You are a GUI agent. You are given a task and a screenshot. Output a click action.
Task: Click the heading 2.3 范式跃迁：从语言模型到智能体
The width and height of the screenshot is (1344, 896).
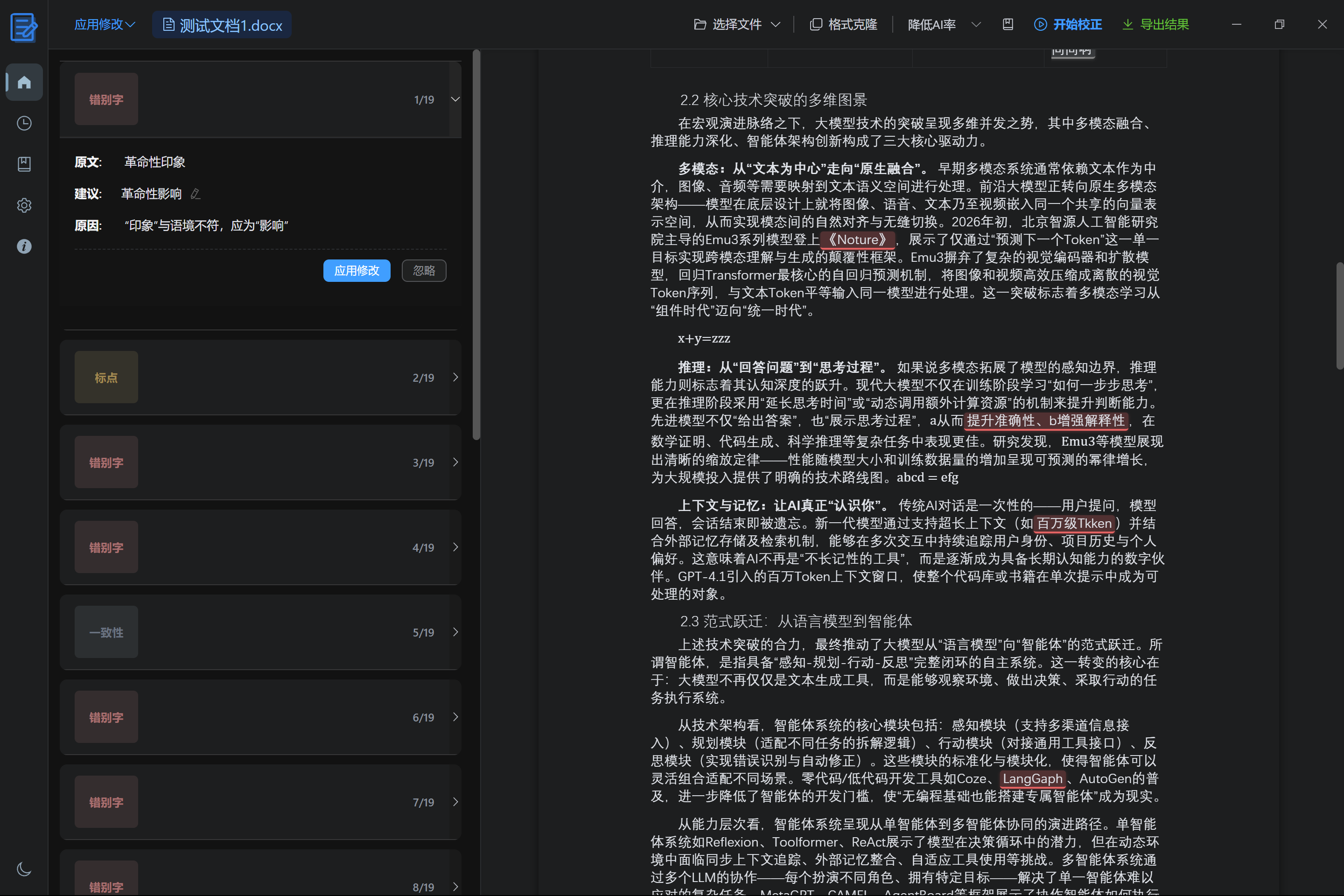coord(795,621)
